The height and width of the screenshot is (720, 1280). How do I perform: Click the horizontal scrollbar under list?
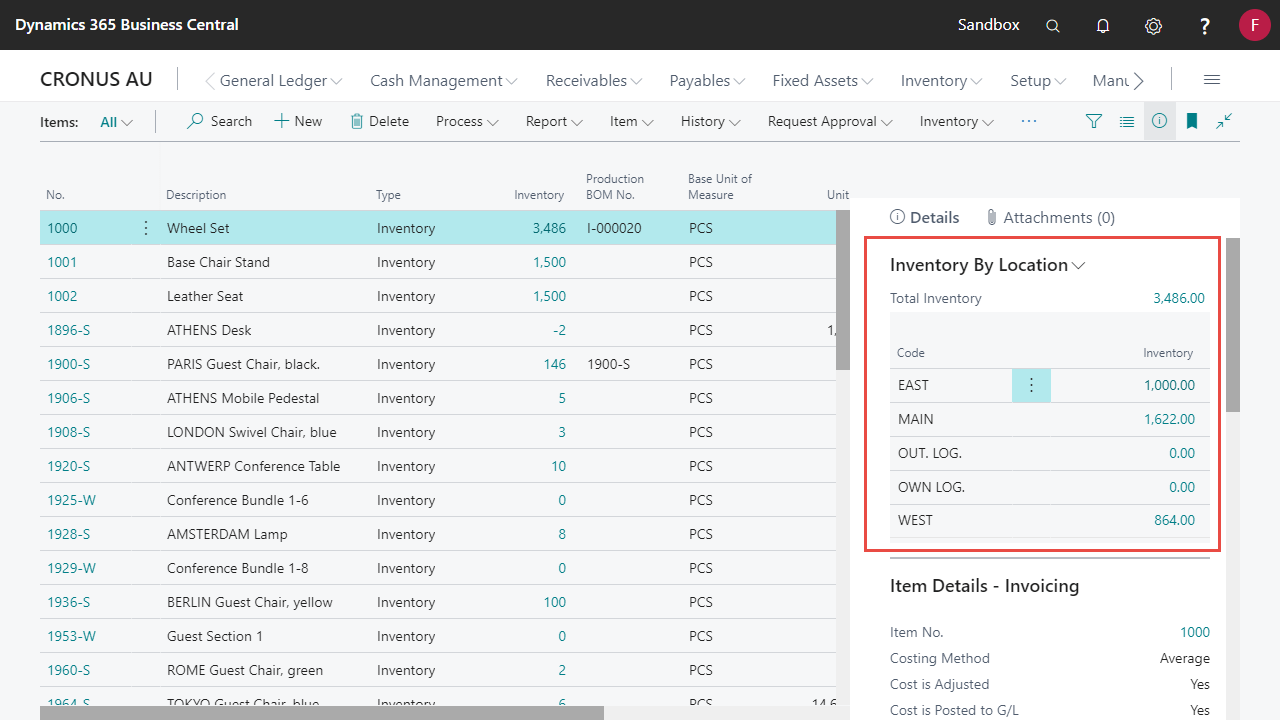pyautogui.click(x=322, y=713)
